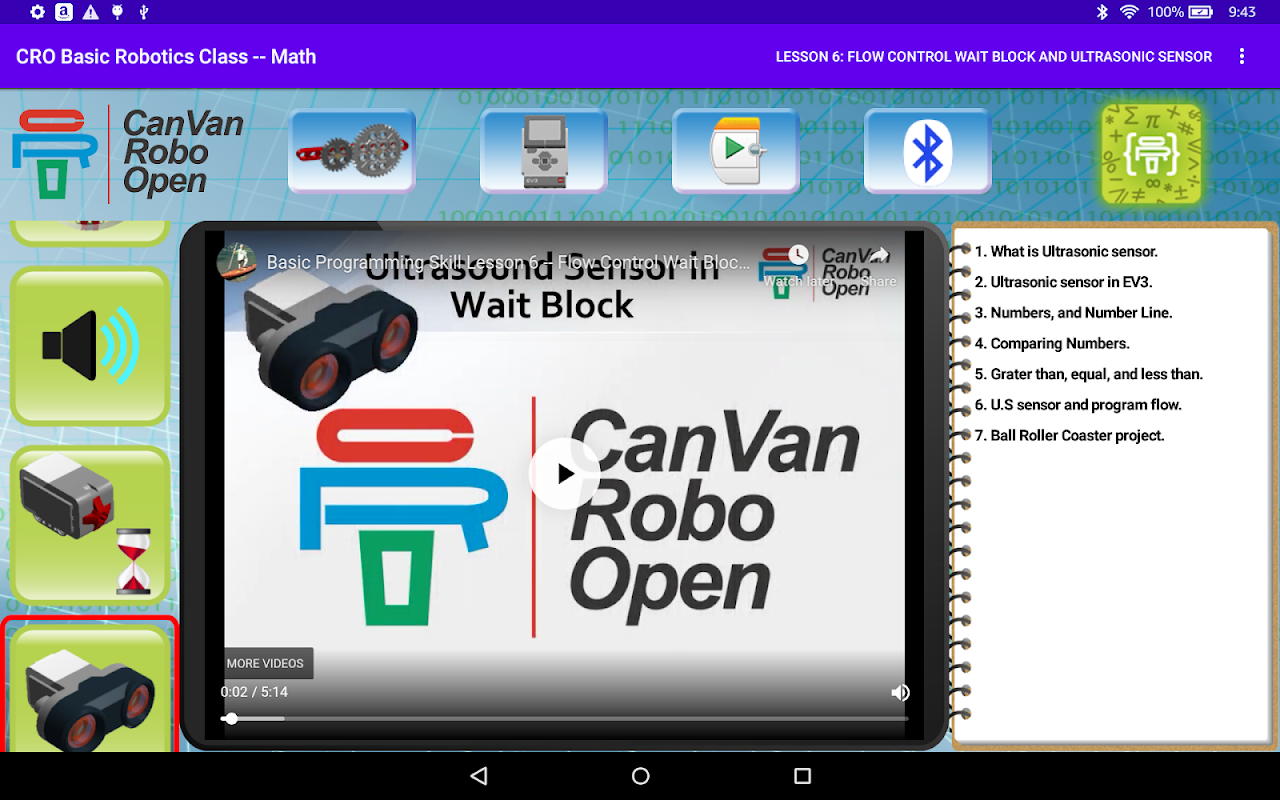Click 'Numbers, and Number Line.' note line
The image size is (1280, 800).
click(1073, 313)
